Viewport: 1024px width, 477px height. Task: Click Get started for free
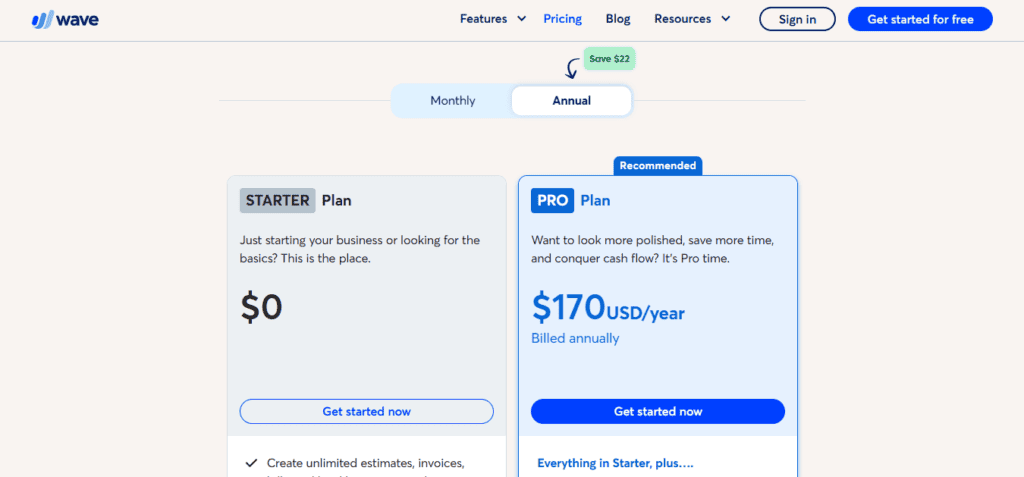pos(920,19)
